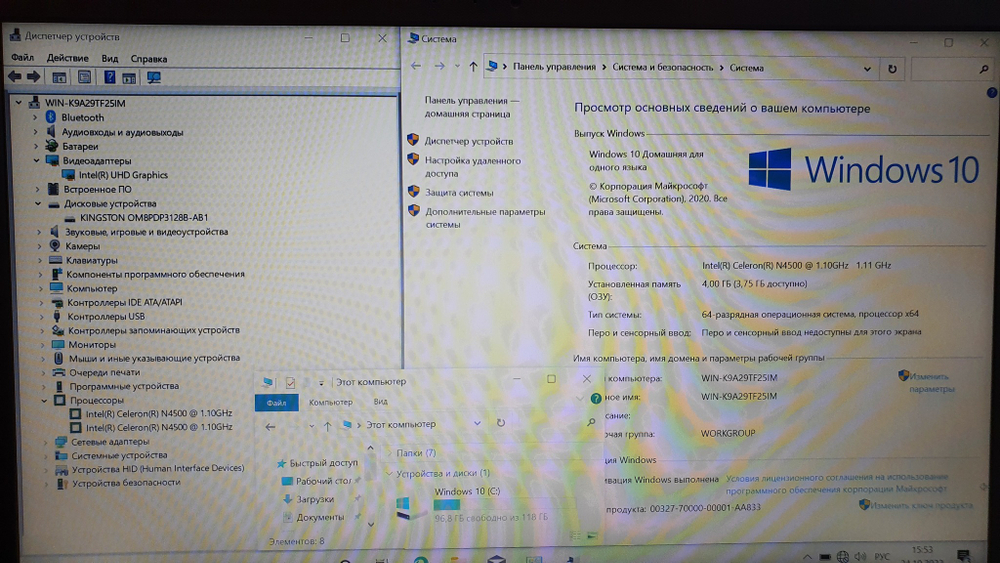The width and height of the screenshot is (1000, 563).
Task: Select KINGSTON OM8PDP3128B-AB1 disk
Action: pos(144,217)
